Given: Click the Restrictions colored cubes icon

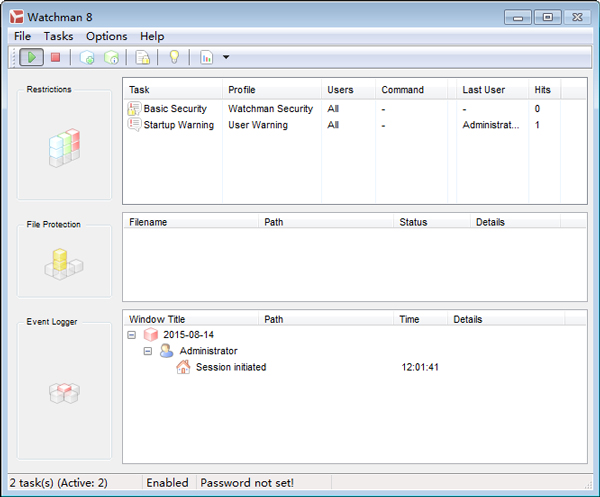Looking at the screenshot, I should [64, 148].
